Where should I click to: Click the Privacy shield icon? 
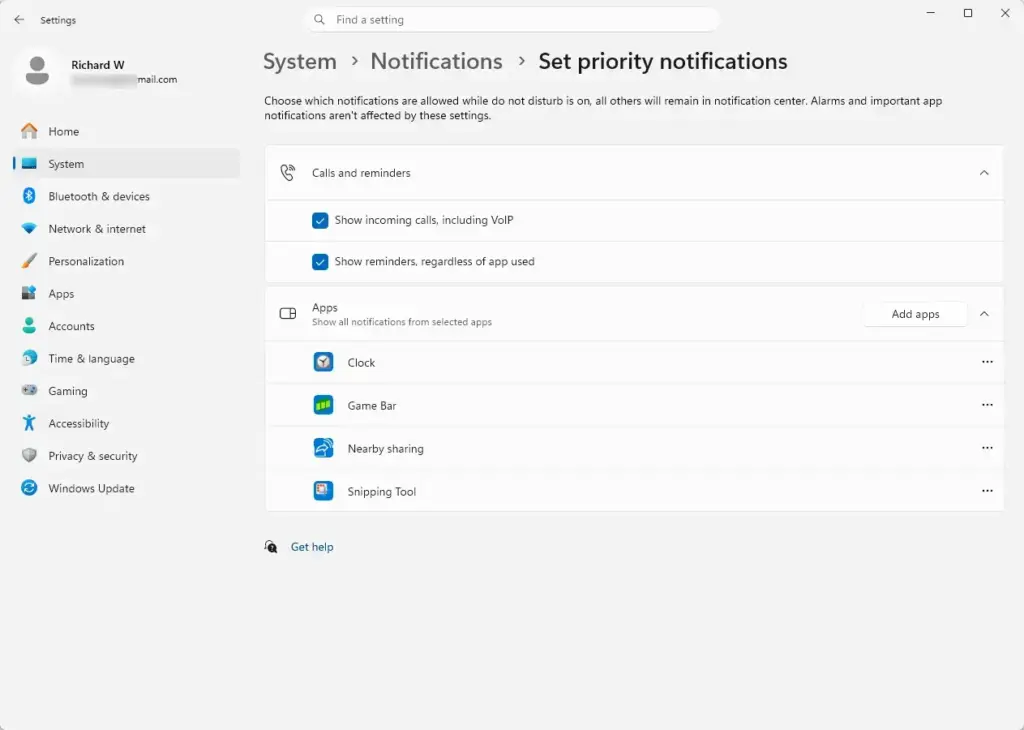coord(29,456)
